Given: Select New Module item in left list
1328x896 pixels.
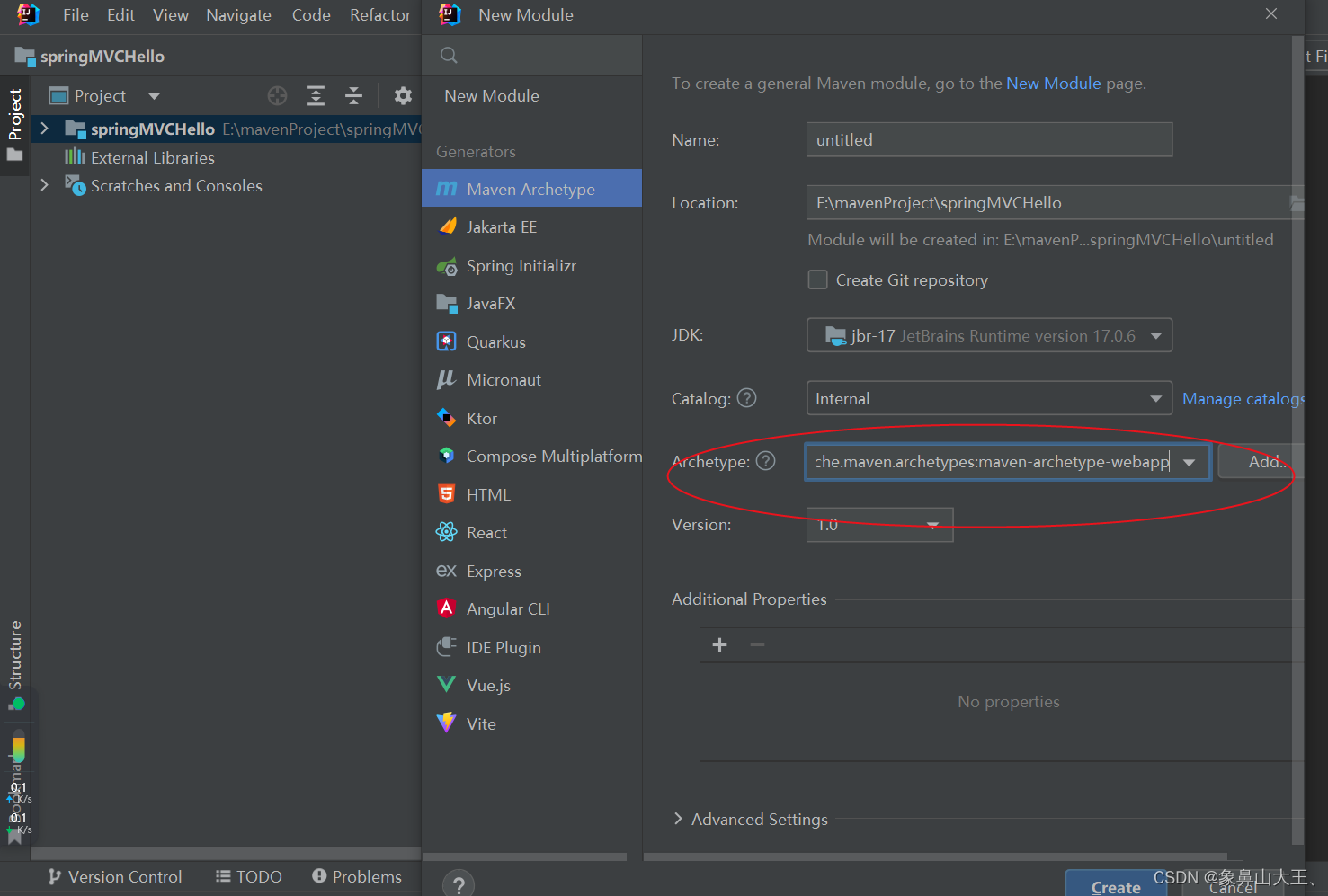Looking at the screenshot, I should coord(492,95).
